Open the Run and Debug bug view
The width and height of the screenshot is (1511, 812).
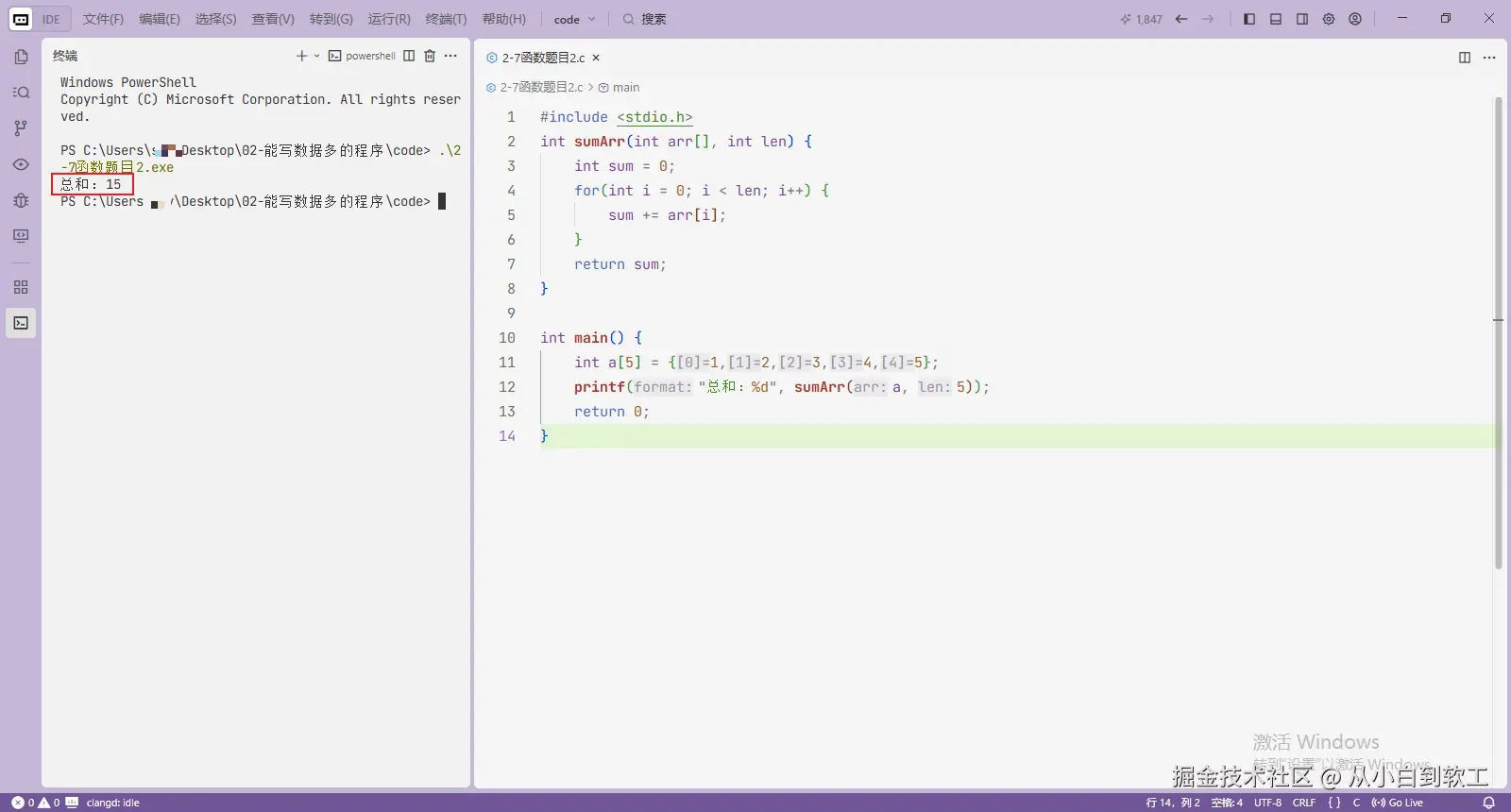tap(21, 200)
